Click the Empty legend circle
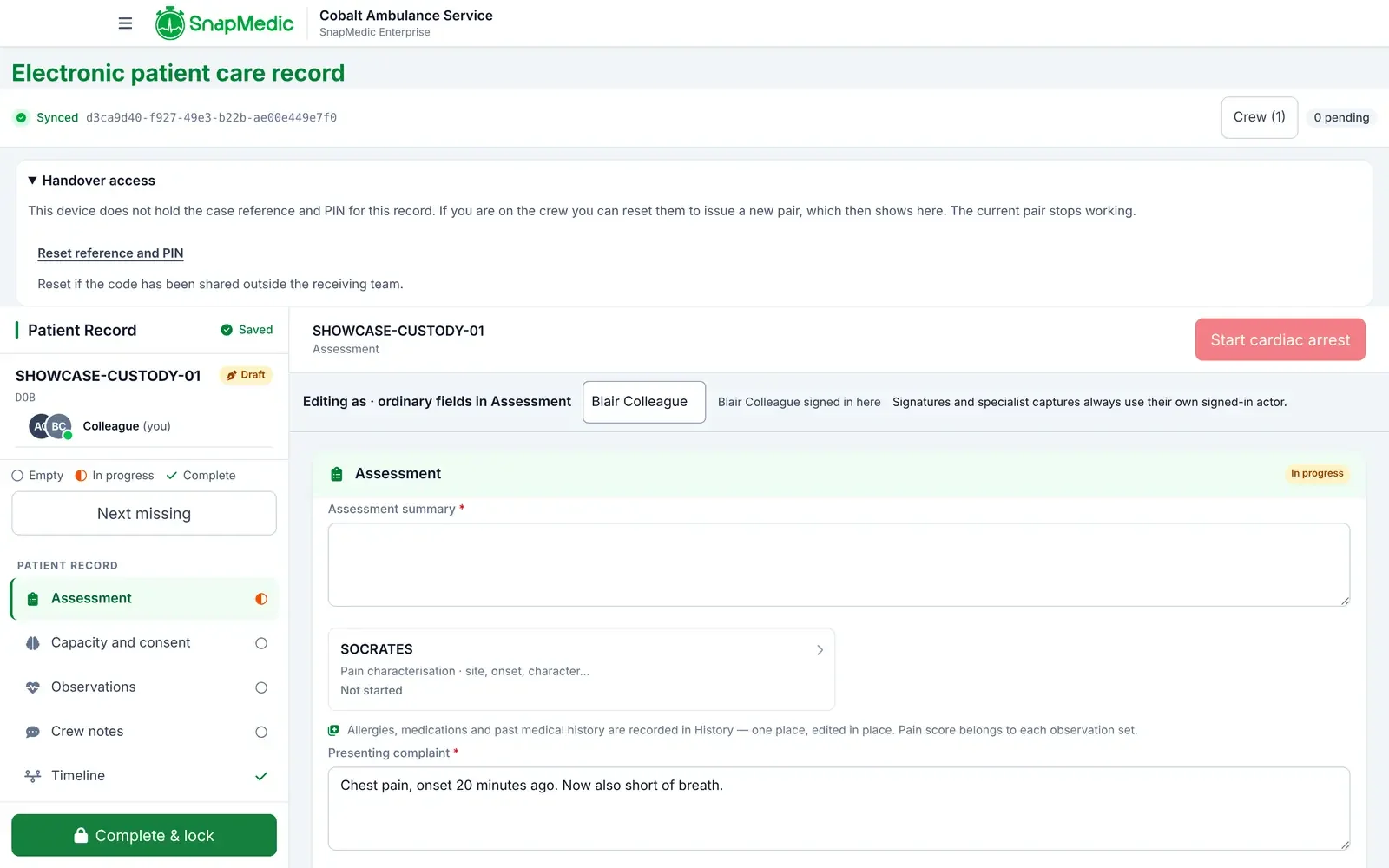This screenshot has height=868, width=1389. (x=17, y=476)
